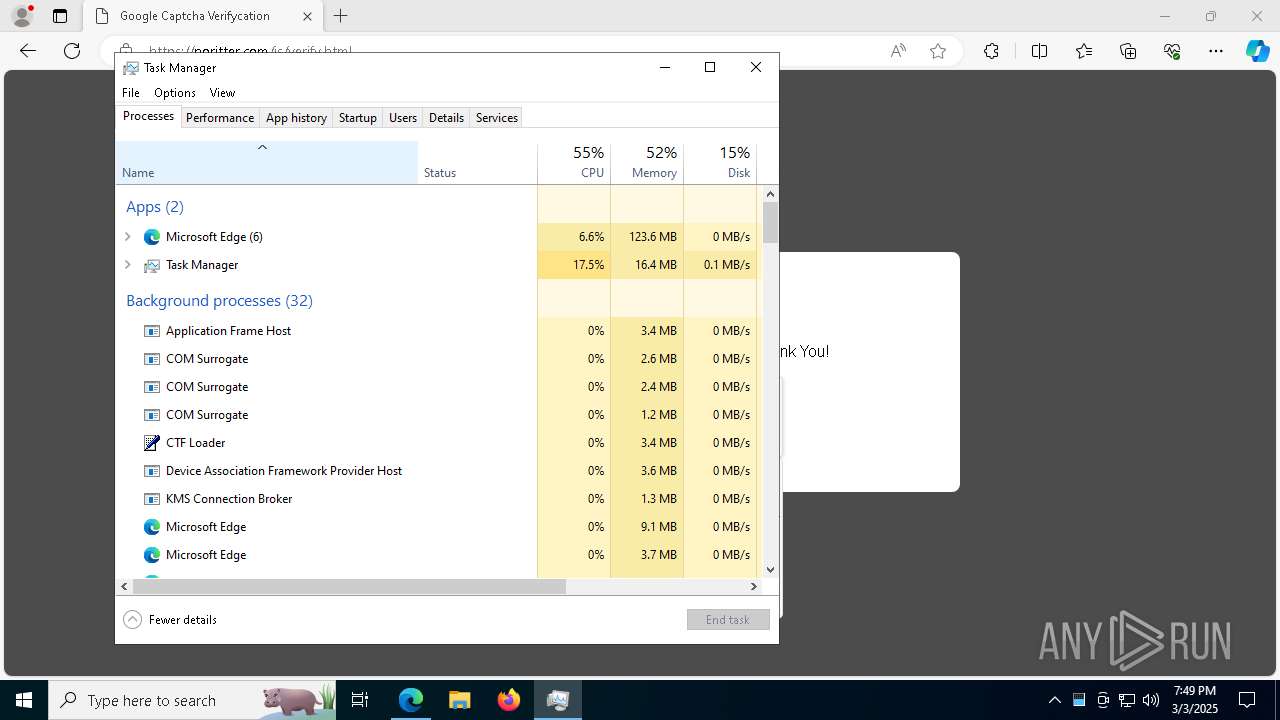Click the scroll down arrow of process list
The image size is (1280, 720).
click(770, 570)
